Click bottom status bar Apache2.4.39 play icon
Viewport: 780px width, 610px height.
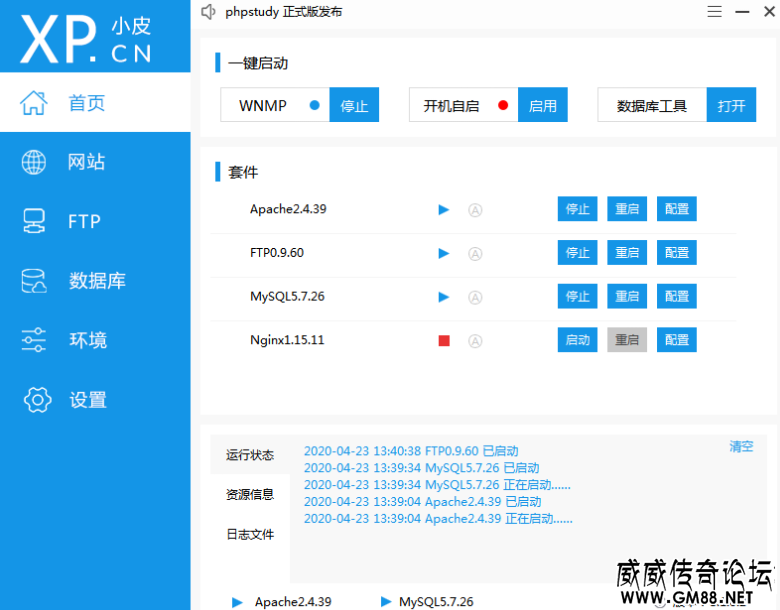237,602
